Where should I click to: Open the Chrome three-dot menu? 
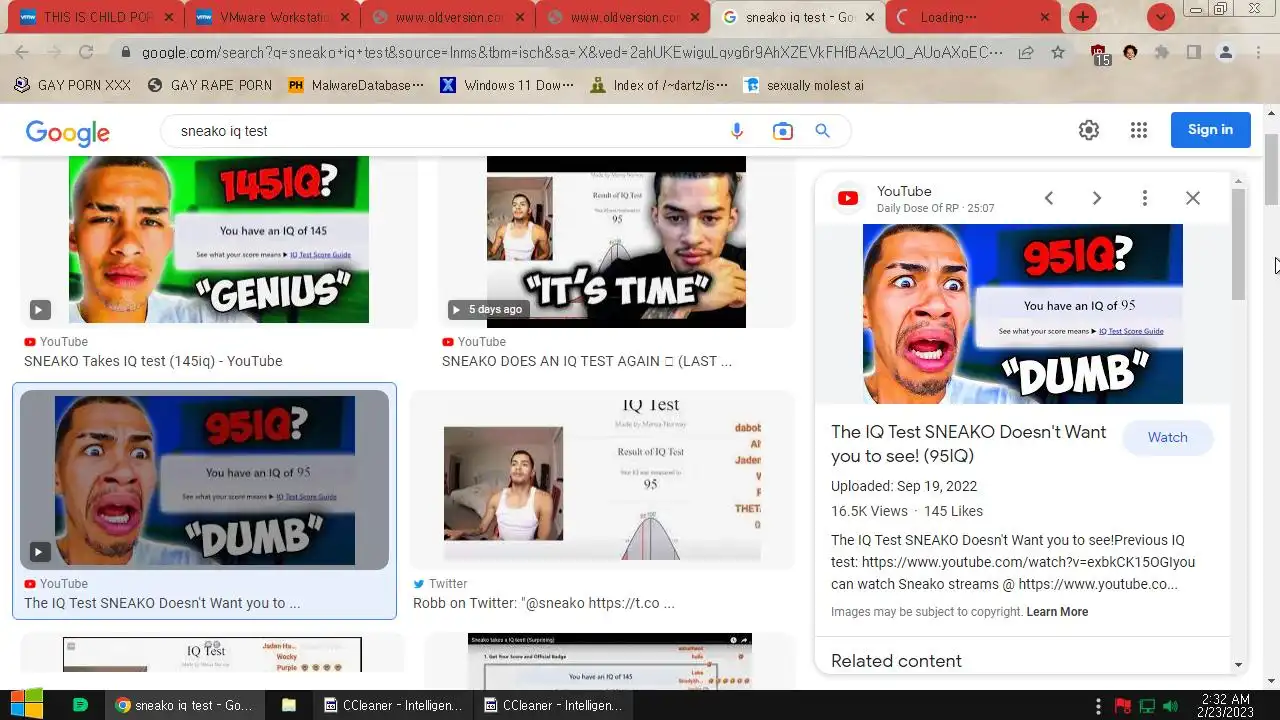click(1258, 53)
